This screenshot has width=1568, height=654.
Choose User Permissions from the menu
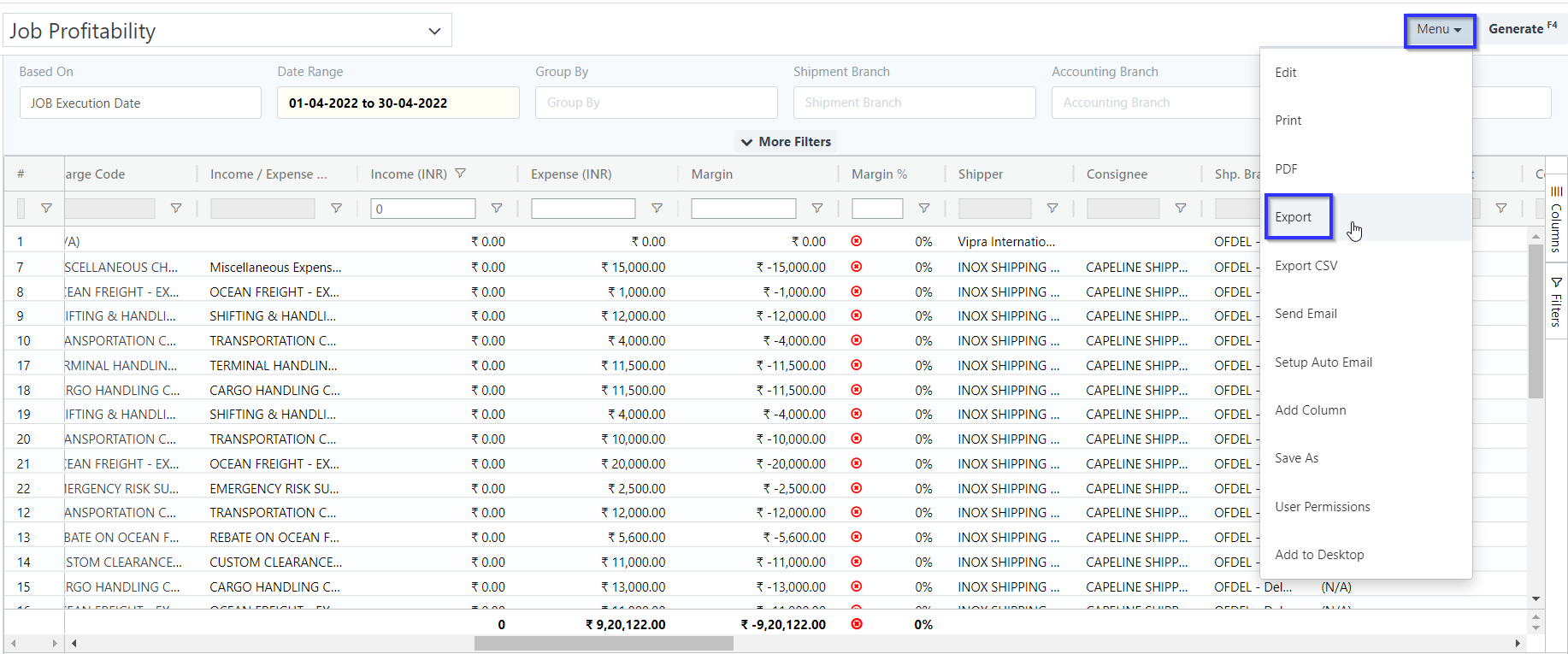pos(1366,507)
